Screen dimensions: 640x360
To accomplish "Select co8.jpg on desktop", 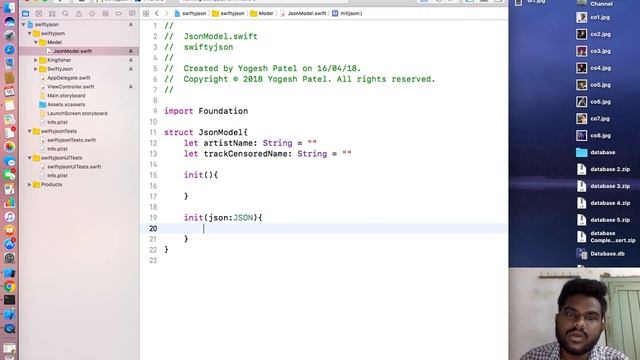I will [593, 136].
